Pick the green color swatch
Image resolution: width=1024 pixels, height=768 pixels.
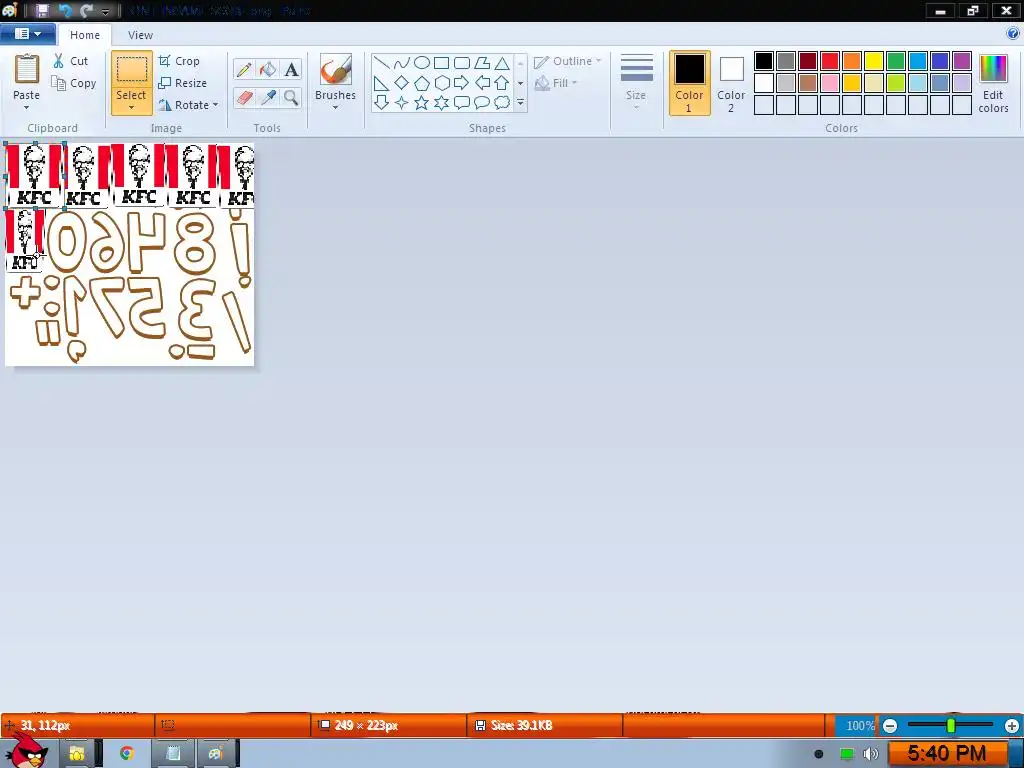coord(896,61)
